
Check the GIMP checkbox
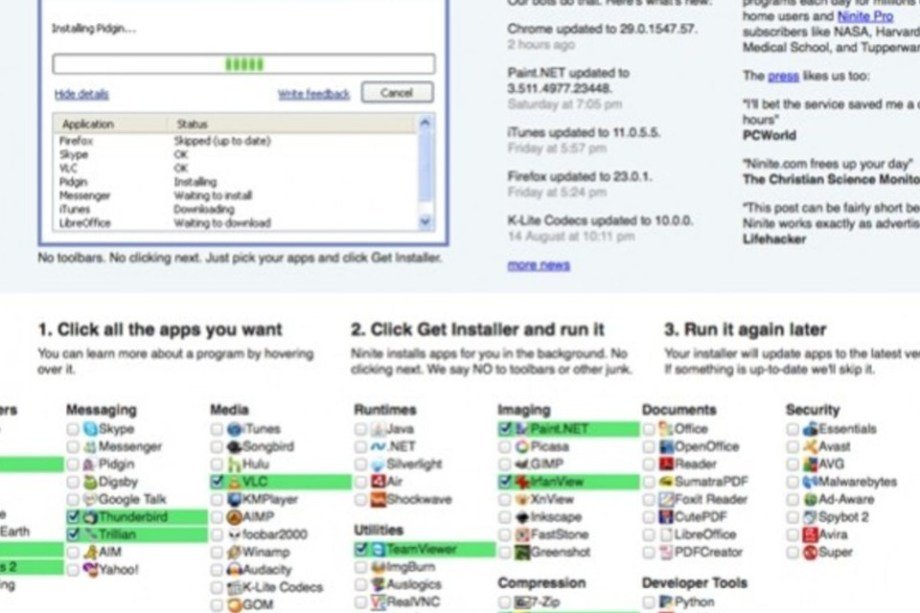505,465
